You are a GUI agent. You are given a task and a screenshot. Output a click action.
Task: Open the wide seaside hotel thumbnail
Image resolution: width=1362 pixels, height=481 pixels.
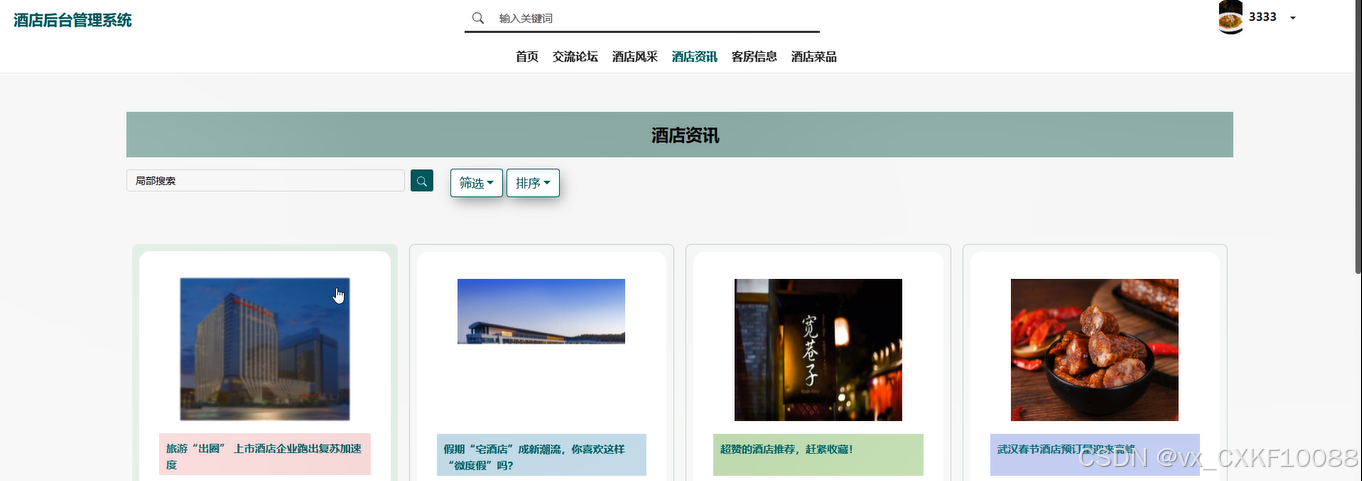pyautogui.click(x=541, y=312)
